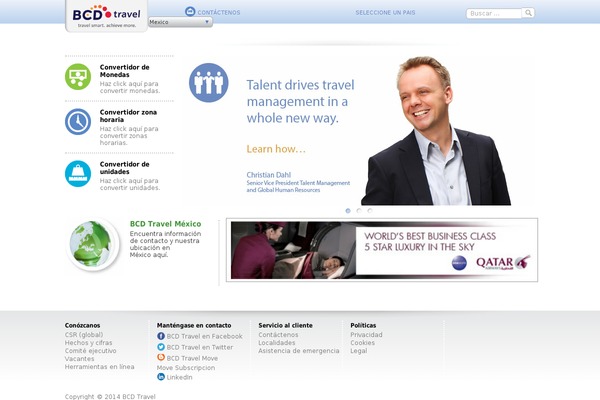Open the Qatar Airways banner ad
This screenshot has height=400, width=600.
[382, 250]
